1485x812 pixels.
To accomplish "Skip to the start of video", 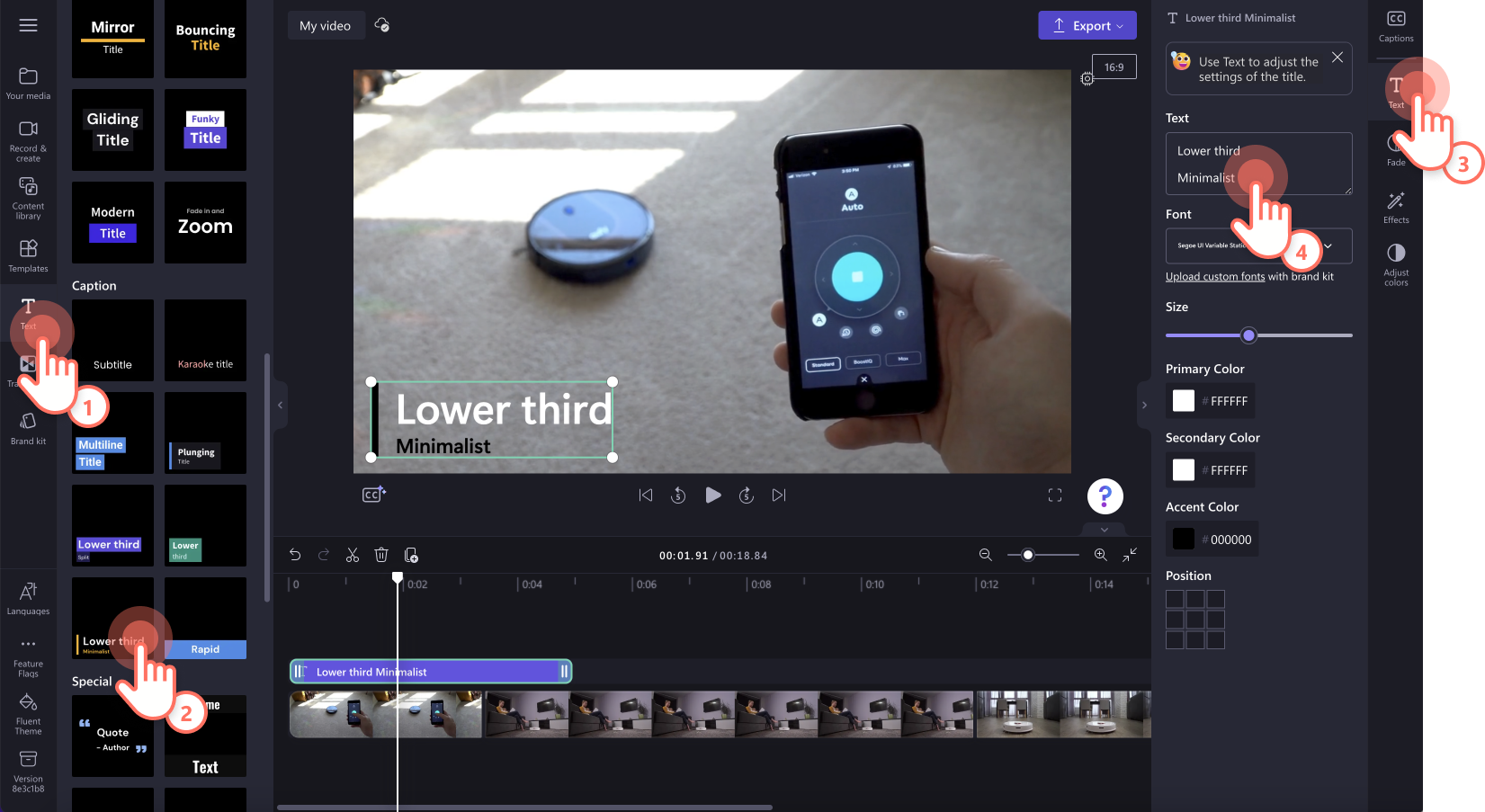I will pyautogui.click(x=646, y=495).
